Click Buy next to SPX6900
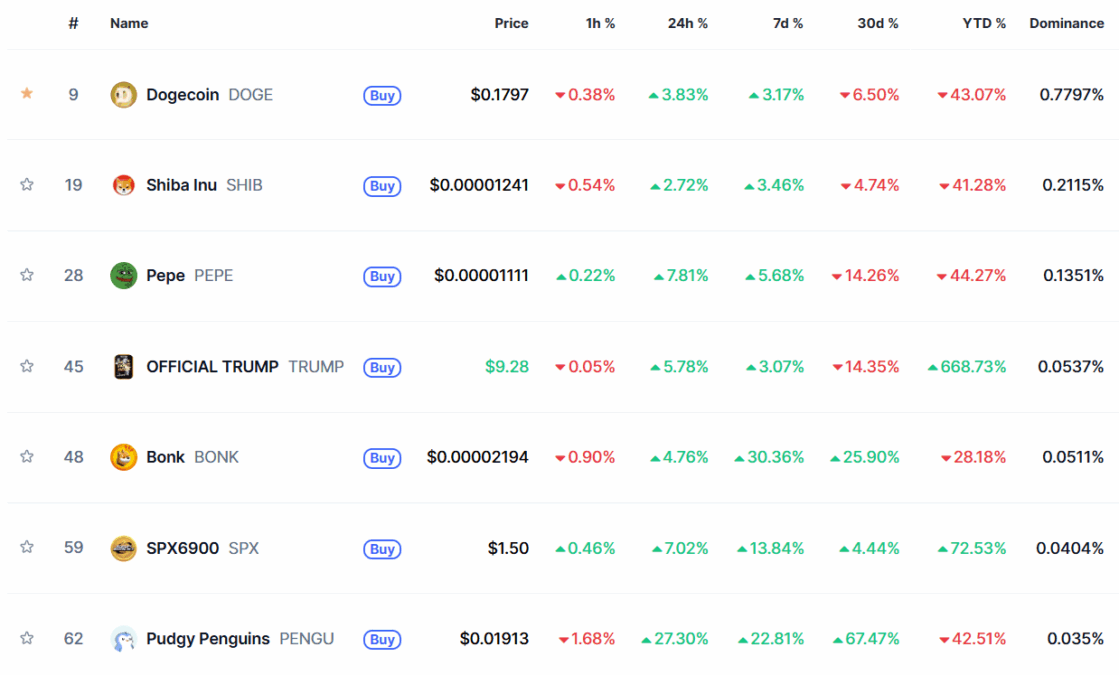Screen dimensions: 1119x675 pyautogui.click(x=383, y=549)
